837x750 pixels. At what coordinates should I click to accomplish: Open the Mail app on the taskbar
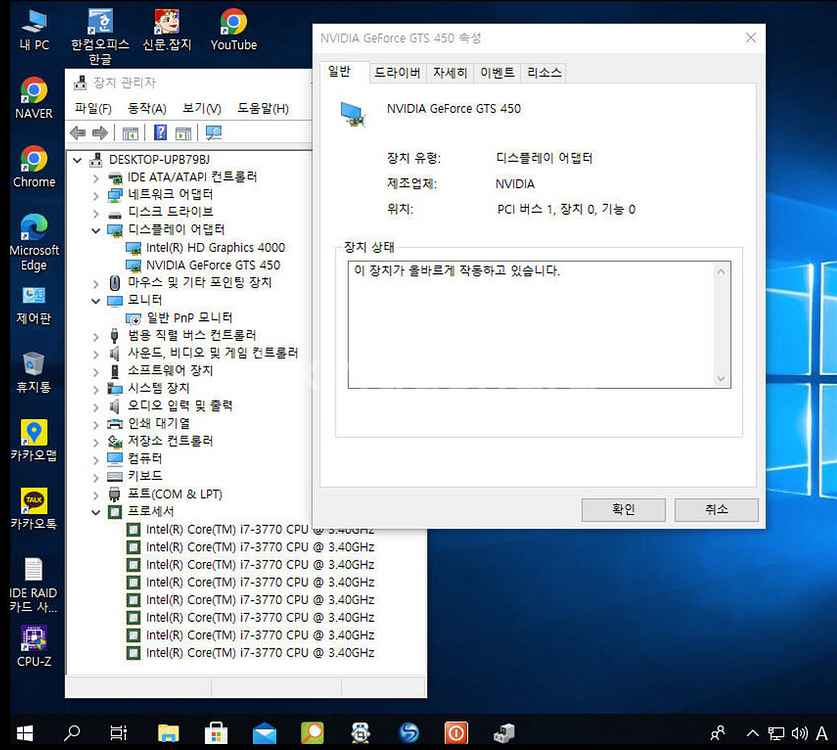[264, 733]
